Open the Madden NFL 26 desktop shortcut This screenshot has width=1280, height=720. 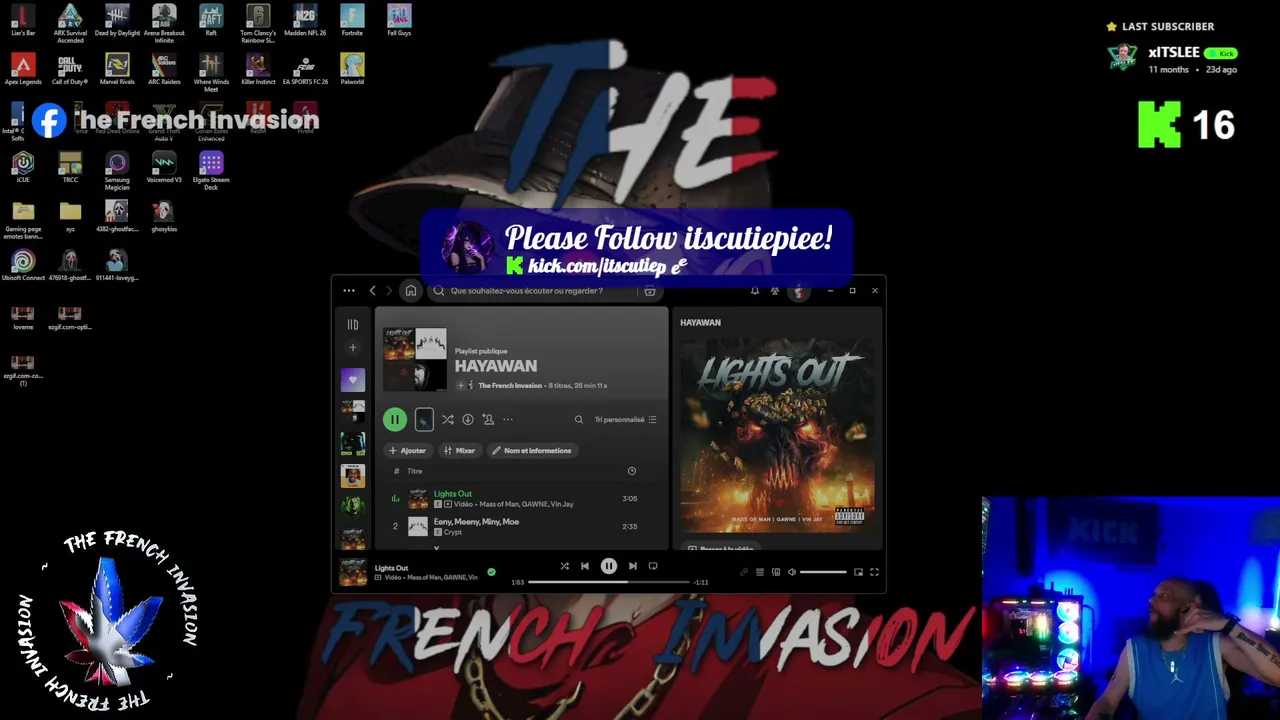click(x=305, y=19)
